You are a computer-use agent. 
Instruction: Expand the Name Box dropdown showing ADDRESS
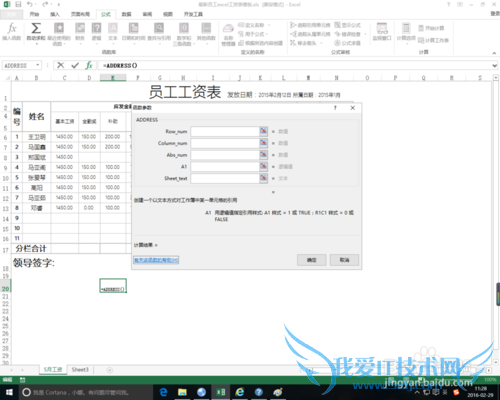tap(38, 65)
